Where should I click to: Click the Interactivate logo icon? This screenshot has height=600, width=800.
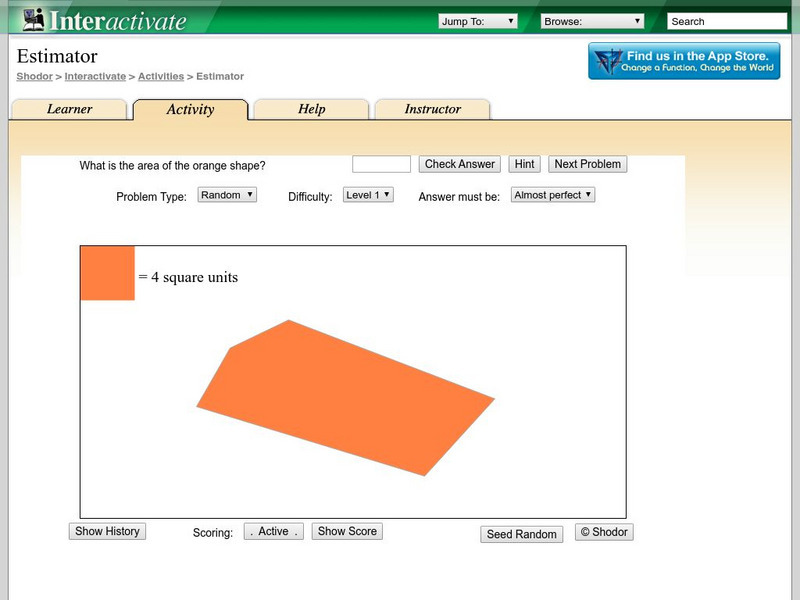(x=33, y=19)
